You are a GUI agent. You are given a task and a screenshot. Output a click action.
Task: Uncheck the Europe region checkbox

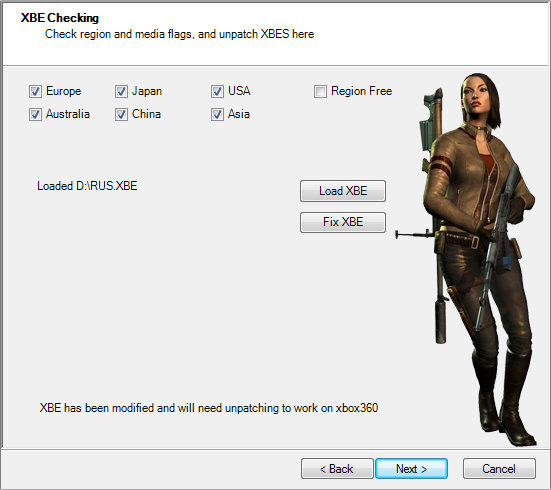(x=35, y=91)
